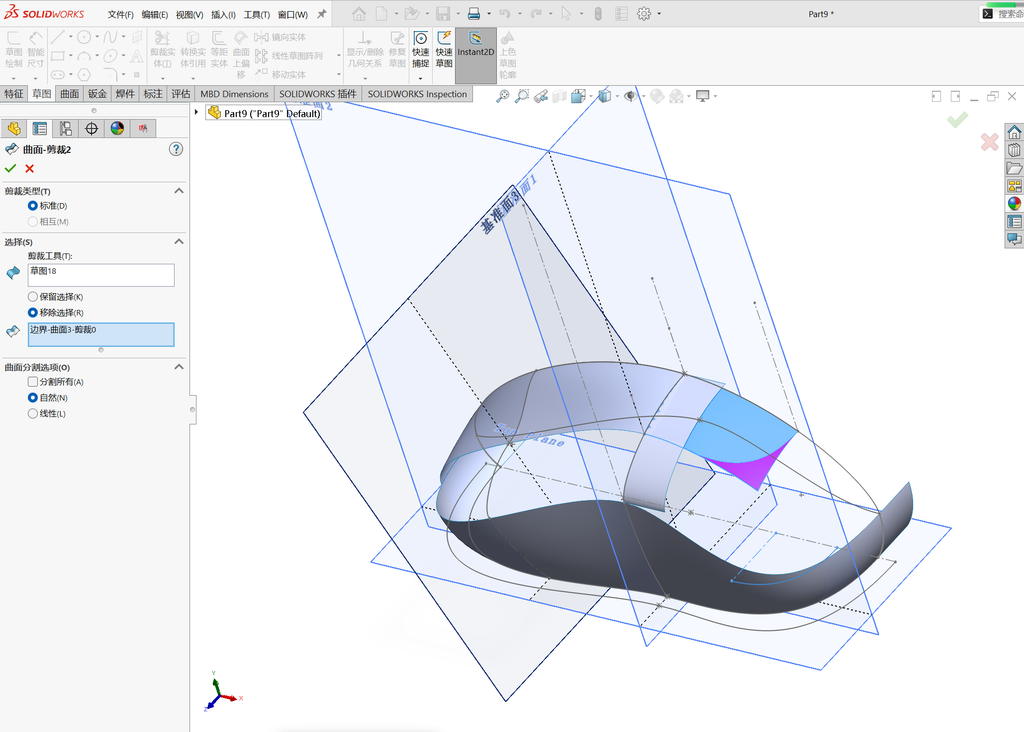
Task: Switch to PropertyManager tab icon
Action: [40, 129]
